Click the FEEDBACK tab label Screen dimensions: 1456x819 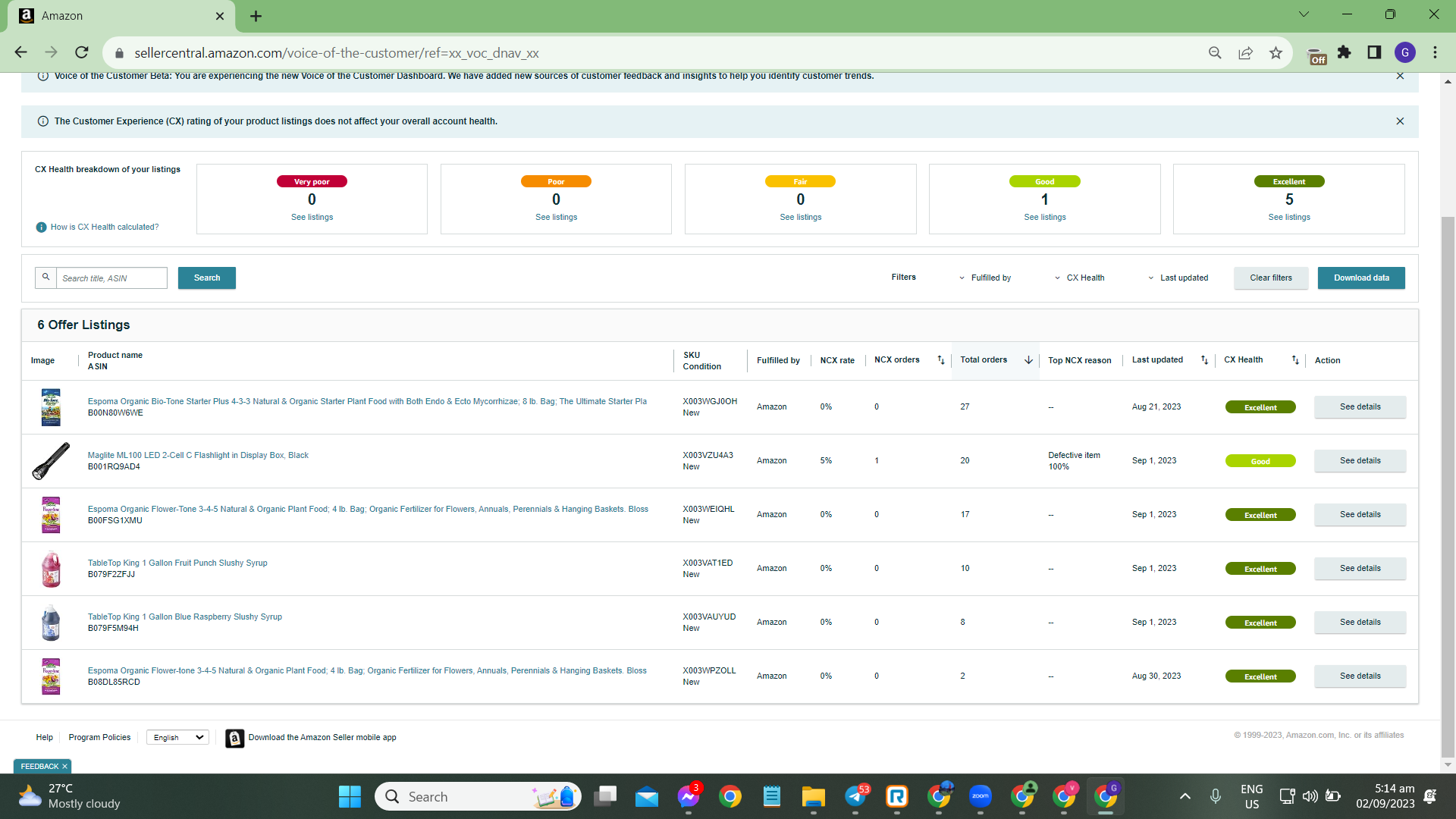(39, 767)
